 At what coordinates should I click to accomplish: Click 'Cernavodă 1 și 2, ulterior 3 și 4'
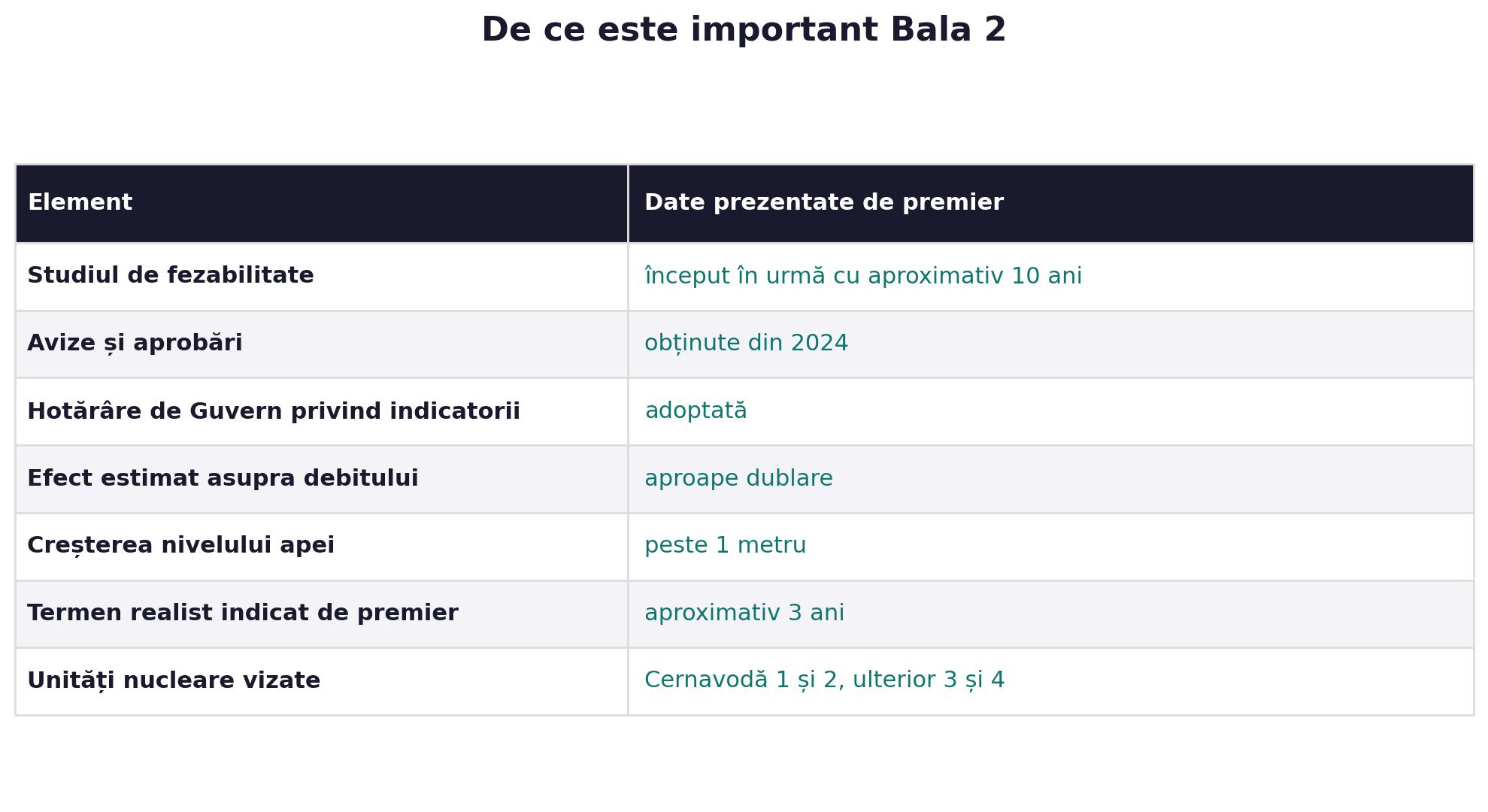point(824,680)
